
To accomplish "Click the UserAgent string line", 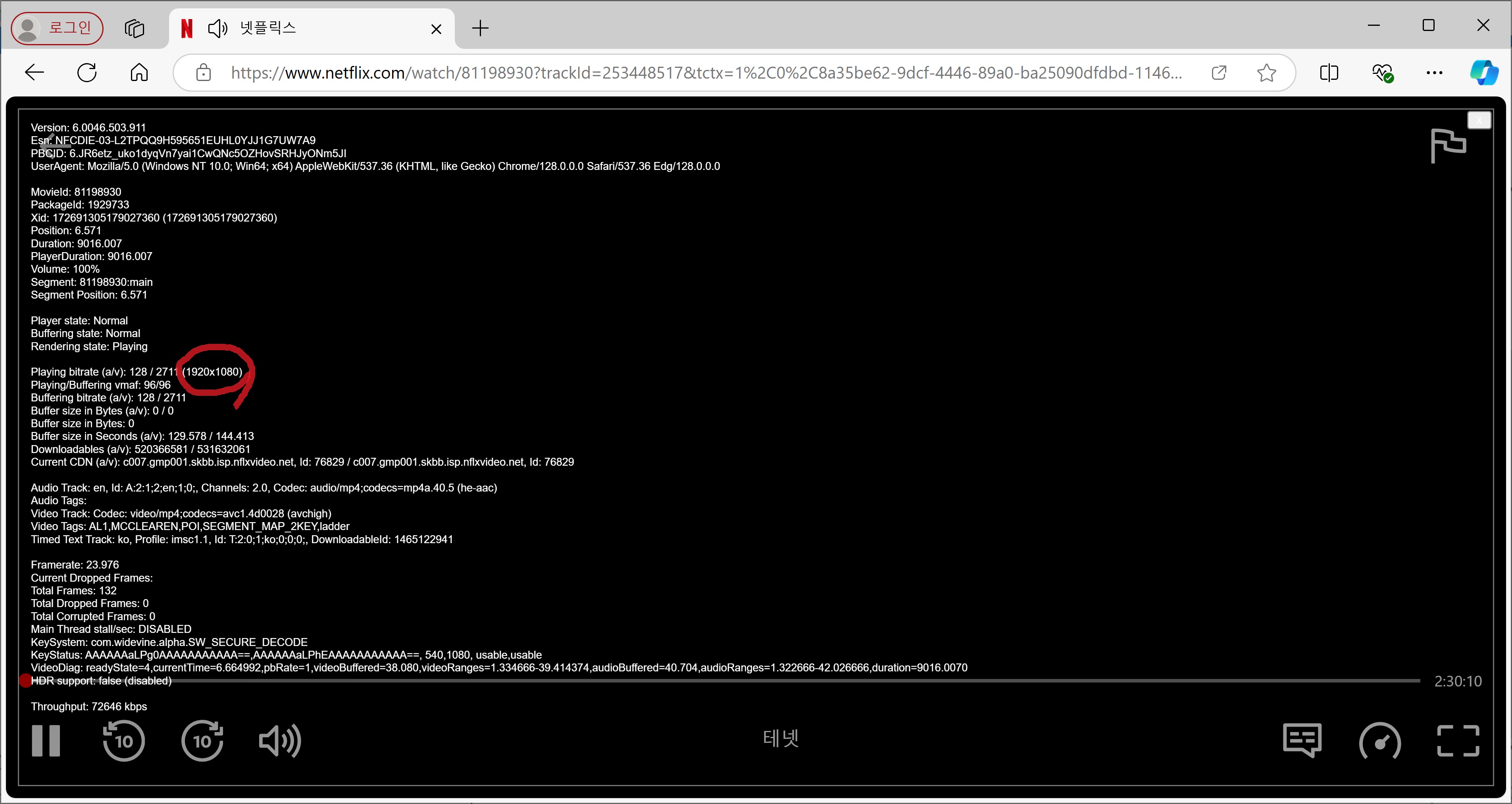I will pyautogui.click(x=375, y=166).
